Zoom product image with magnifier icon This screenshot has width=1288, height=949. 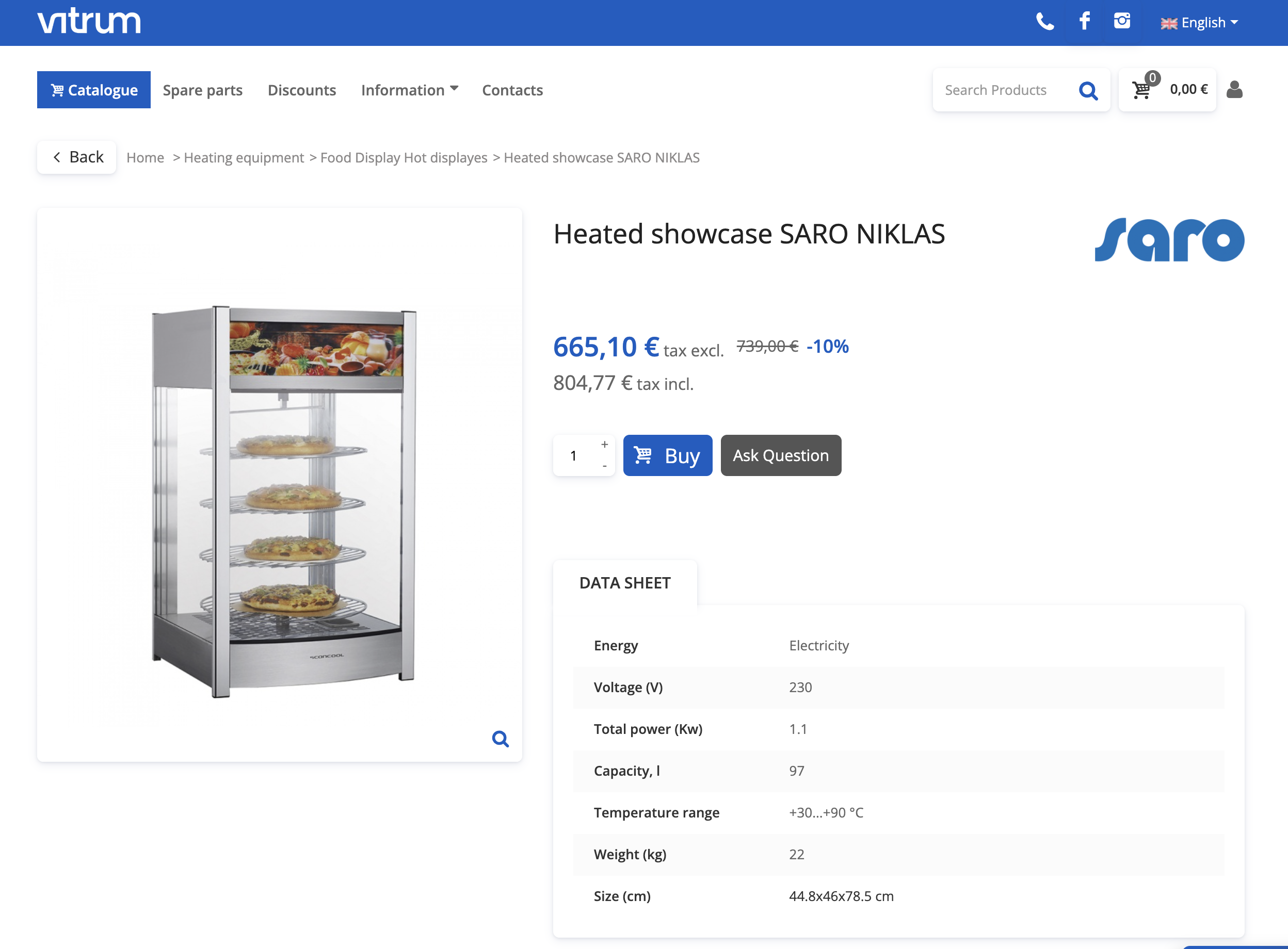(500, 739)
